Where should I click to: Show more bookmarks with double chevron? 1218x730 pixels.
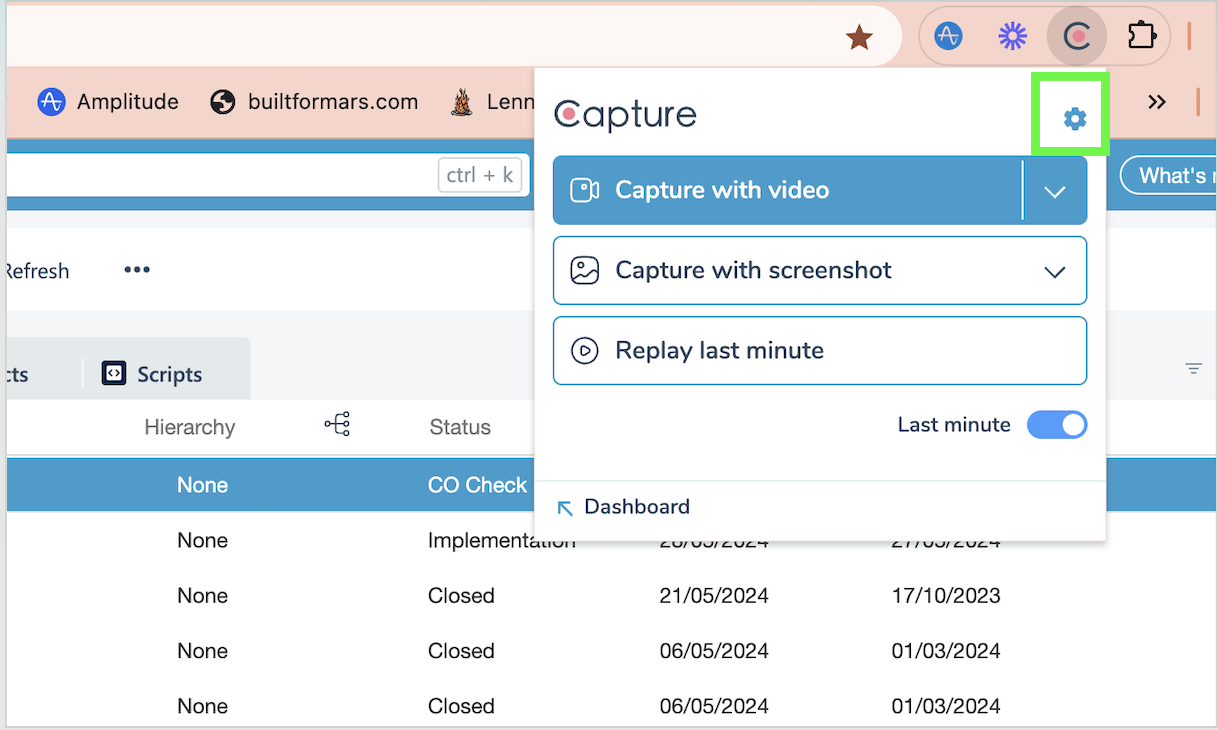pyautogui.click(x=1157, y=102)
